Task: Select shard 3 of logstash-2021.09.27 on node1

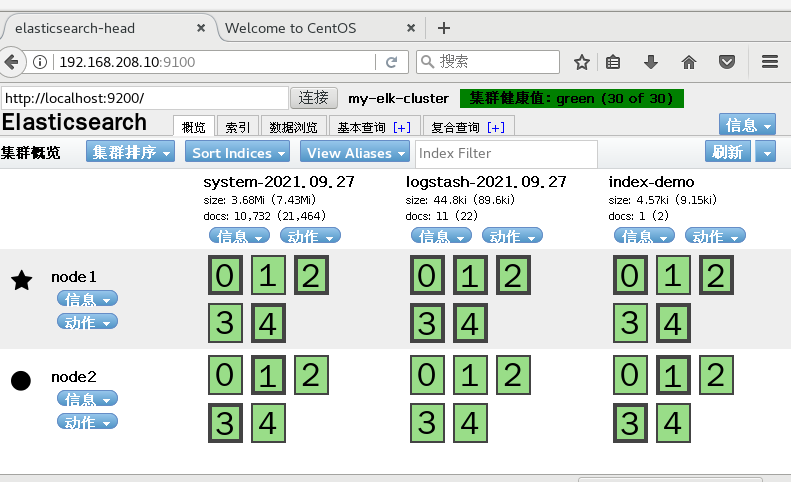Action: coord(427,323)
